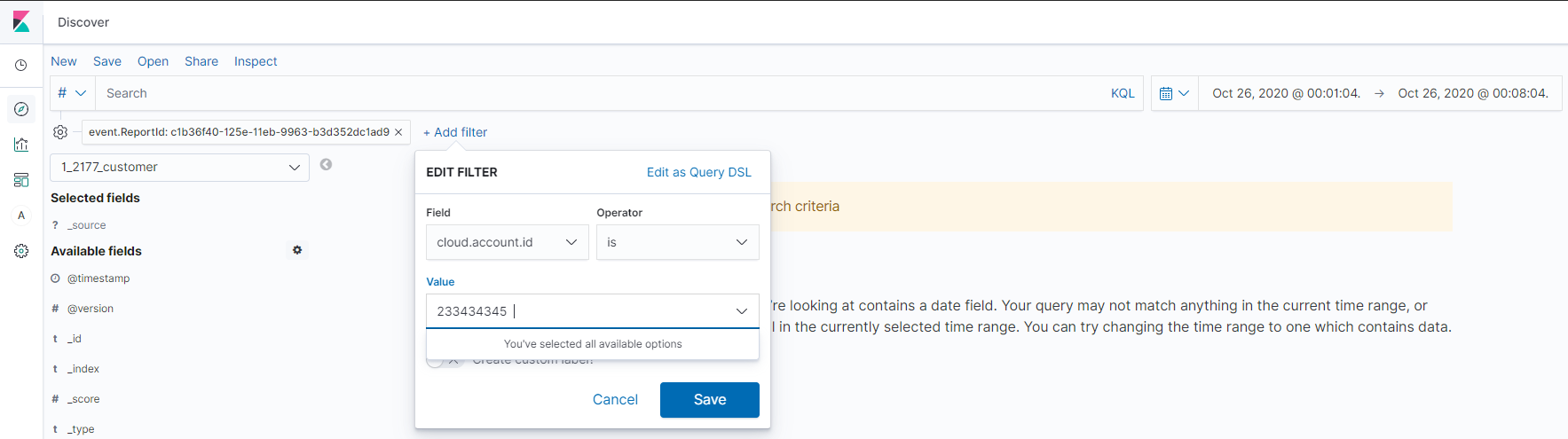Expand the Operator dropdown showing 'is'
The image size is (1568, 439).
point(677,242)
